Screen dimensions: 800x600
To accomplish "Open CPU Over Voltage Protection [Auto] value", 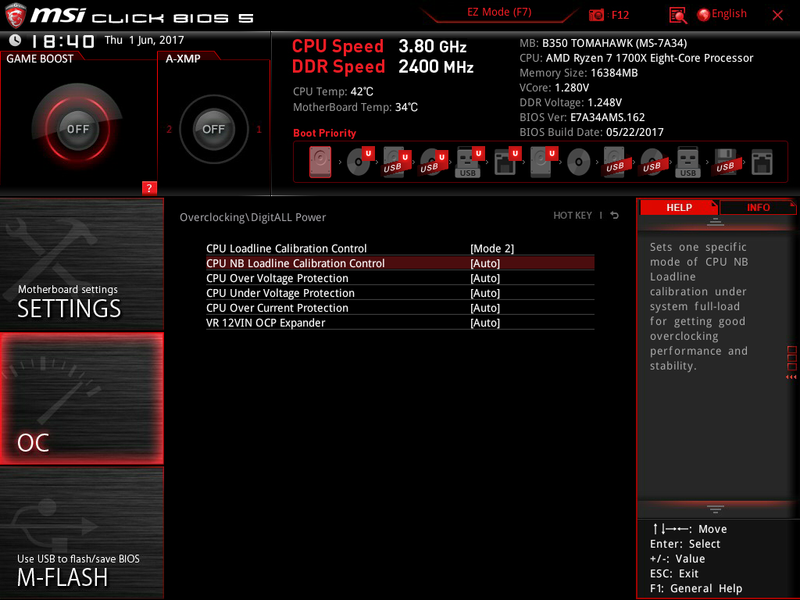I will [485, 278].
